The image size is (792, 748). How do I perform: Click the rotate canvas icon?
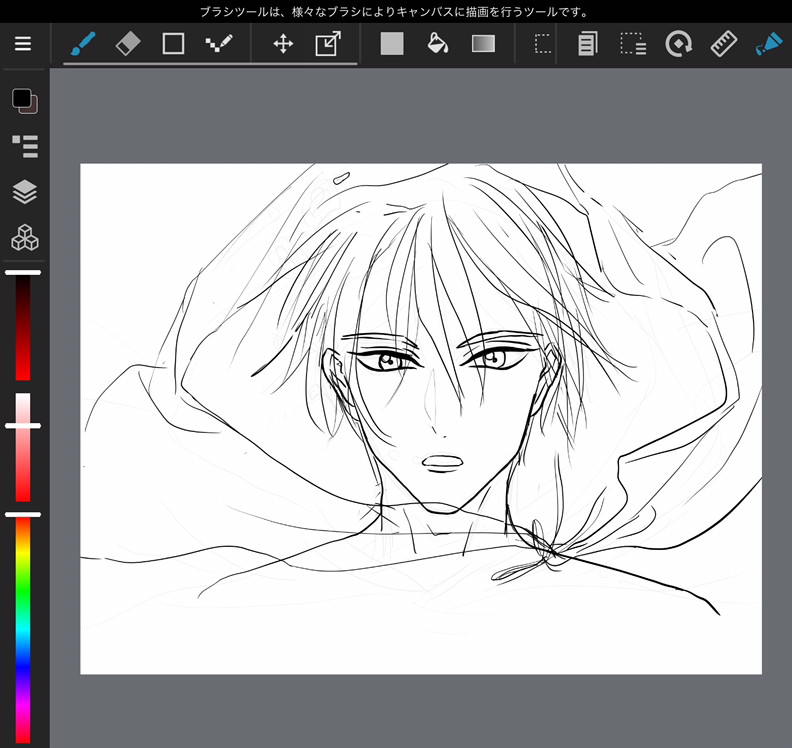pyautogui.click(x=678, y=44)
